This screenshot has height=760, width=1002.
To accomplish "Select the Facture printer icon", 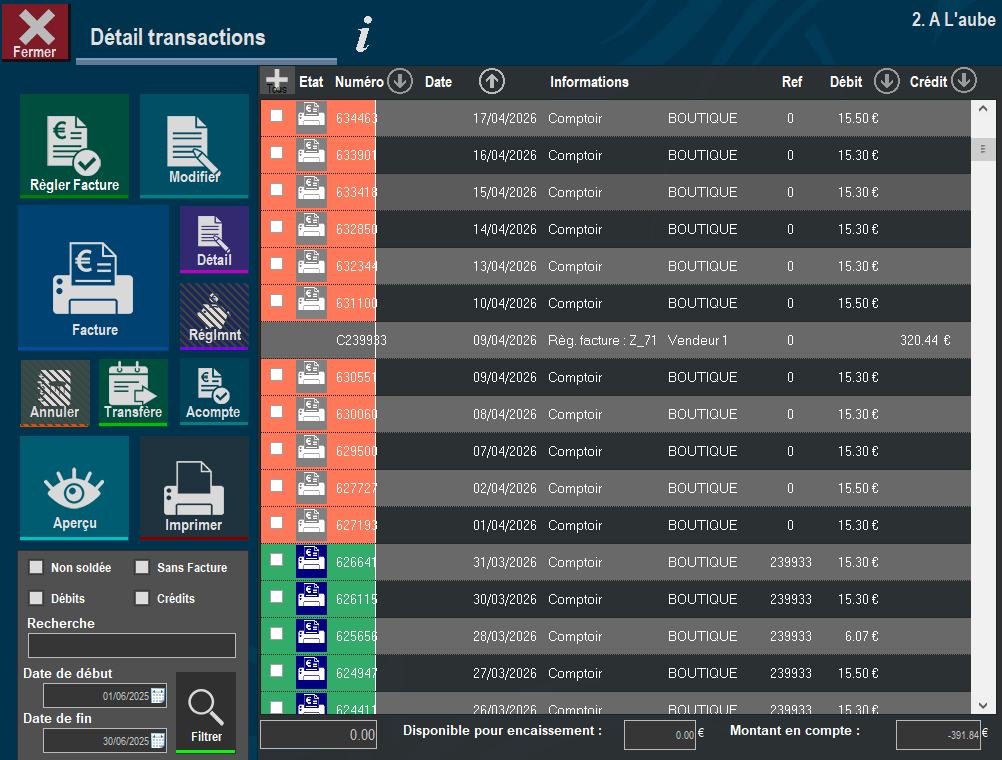I will (x=94, y=278).
